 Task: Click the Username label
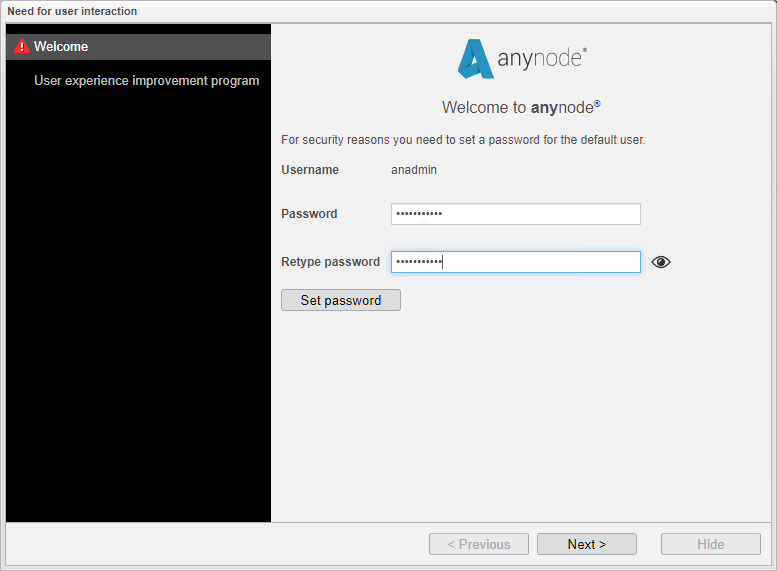coord(310,170)
